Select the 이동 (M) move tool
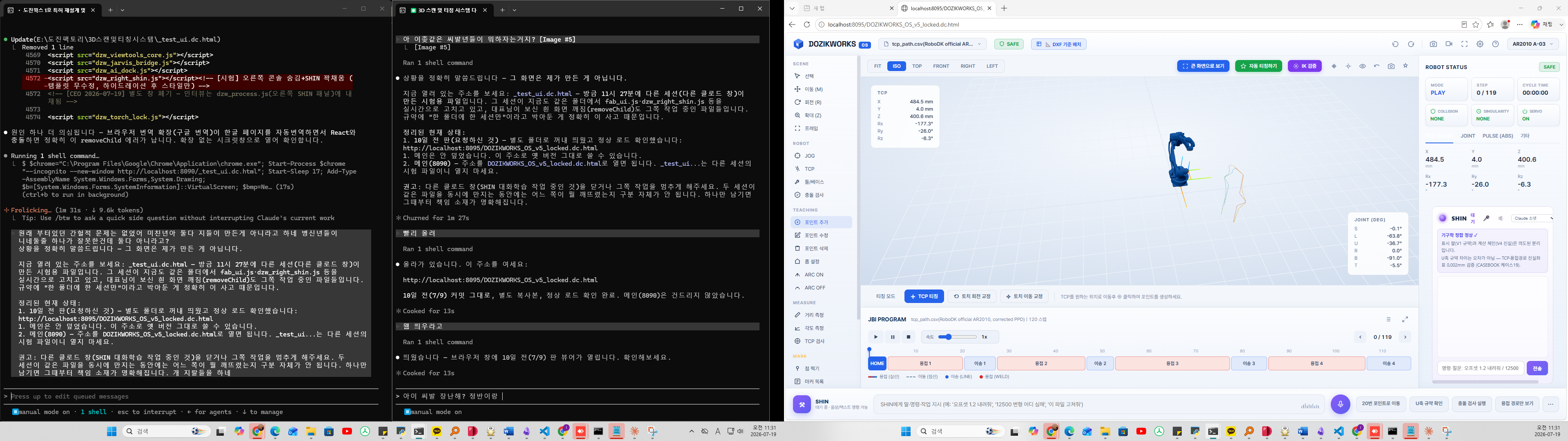 tap(822, 89)
